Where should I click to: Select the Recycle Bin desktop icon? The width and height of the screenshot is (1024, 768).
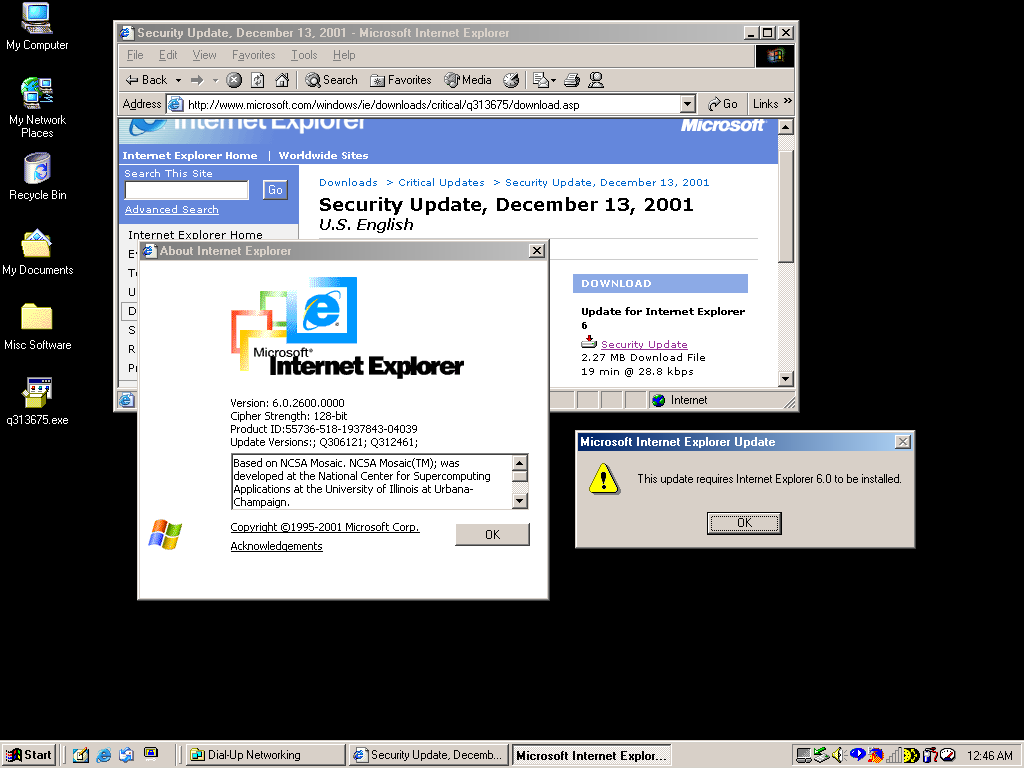coord(37,177)
